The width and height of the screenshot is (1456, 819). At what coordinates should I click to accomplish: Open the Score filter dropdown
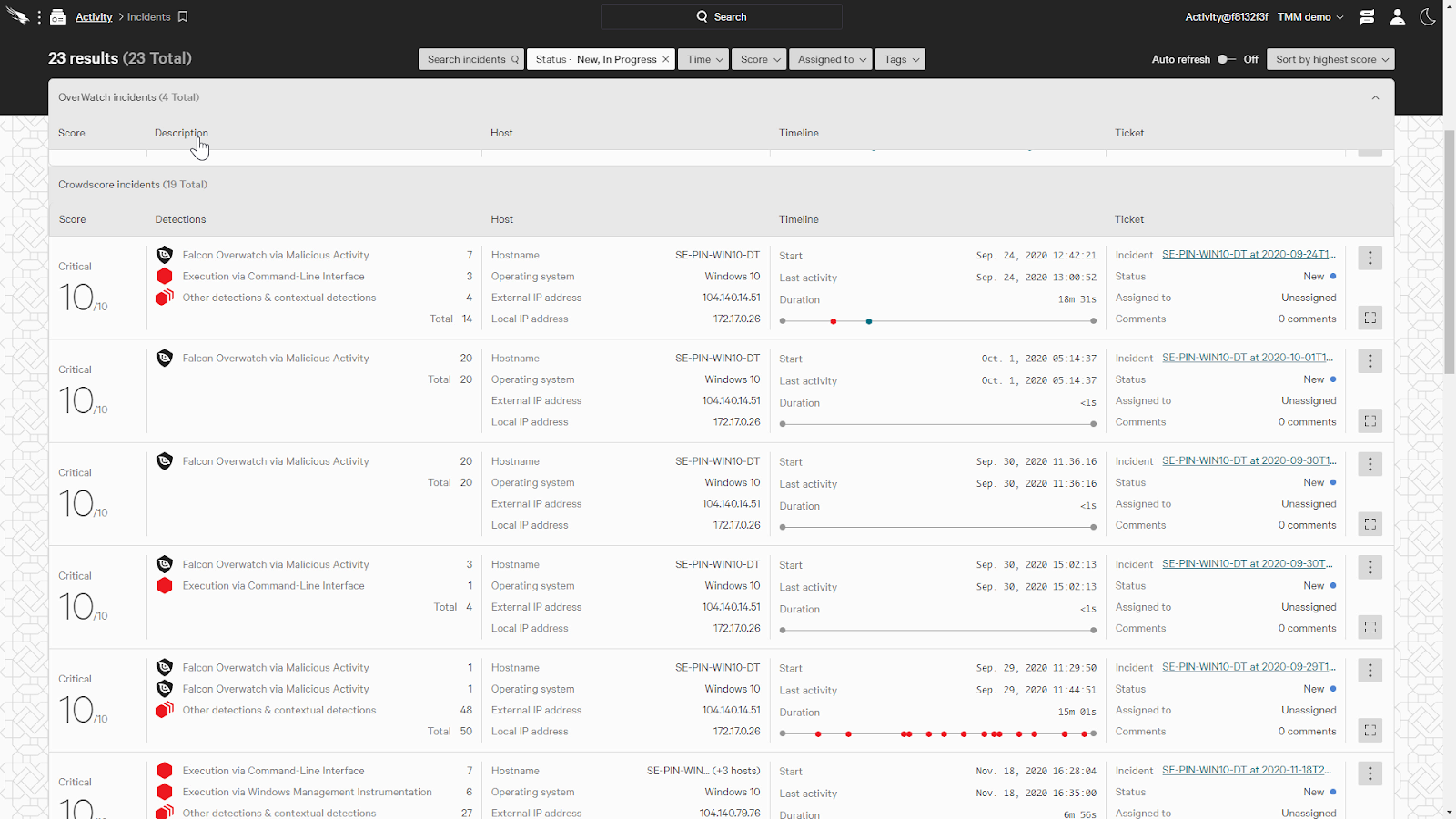(x=759, y=59)
